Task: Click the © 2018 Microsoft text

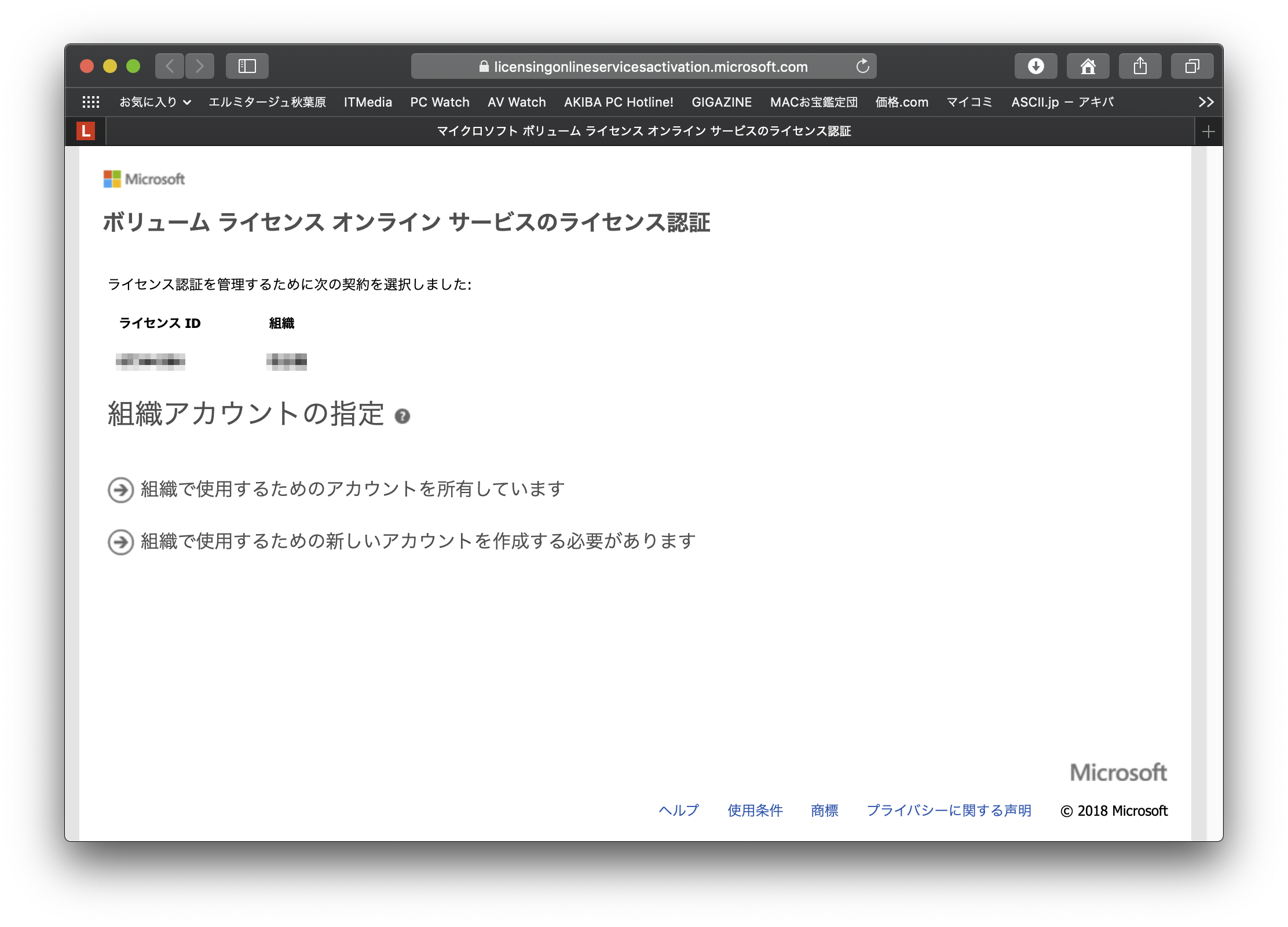Action: point(1114,811)
